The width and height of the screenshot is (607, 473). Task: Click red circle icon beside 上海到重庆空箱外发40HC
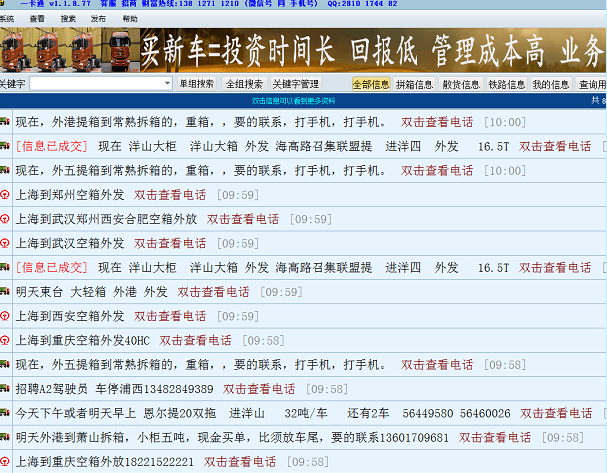click(5, 340)
